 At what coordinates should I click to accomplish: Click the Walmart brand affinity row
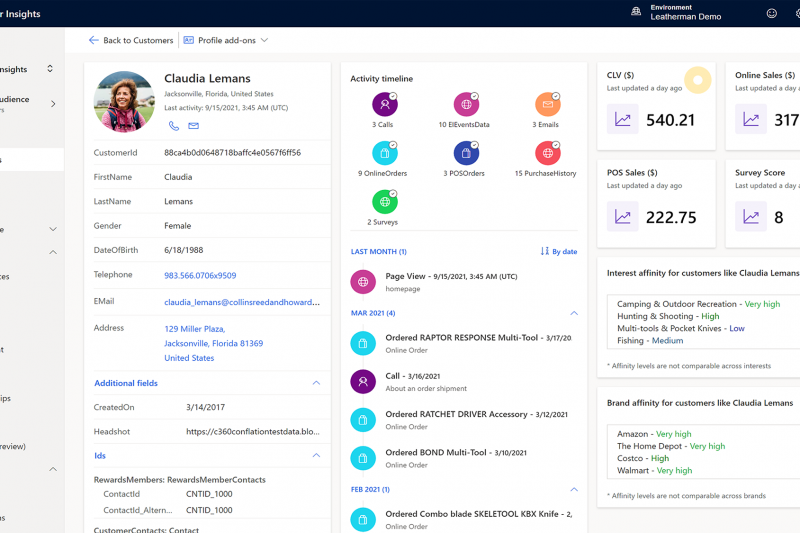coord(655,471)
